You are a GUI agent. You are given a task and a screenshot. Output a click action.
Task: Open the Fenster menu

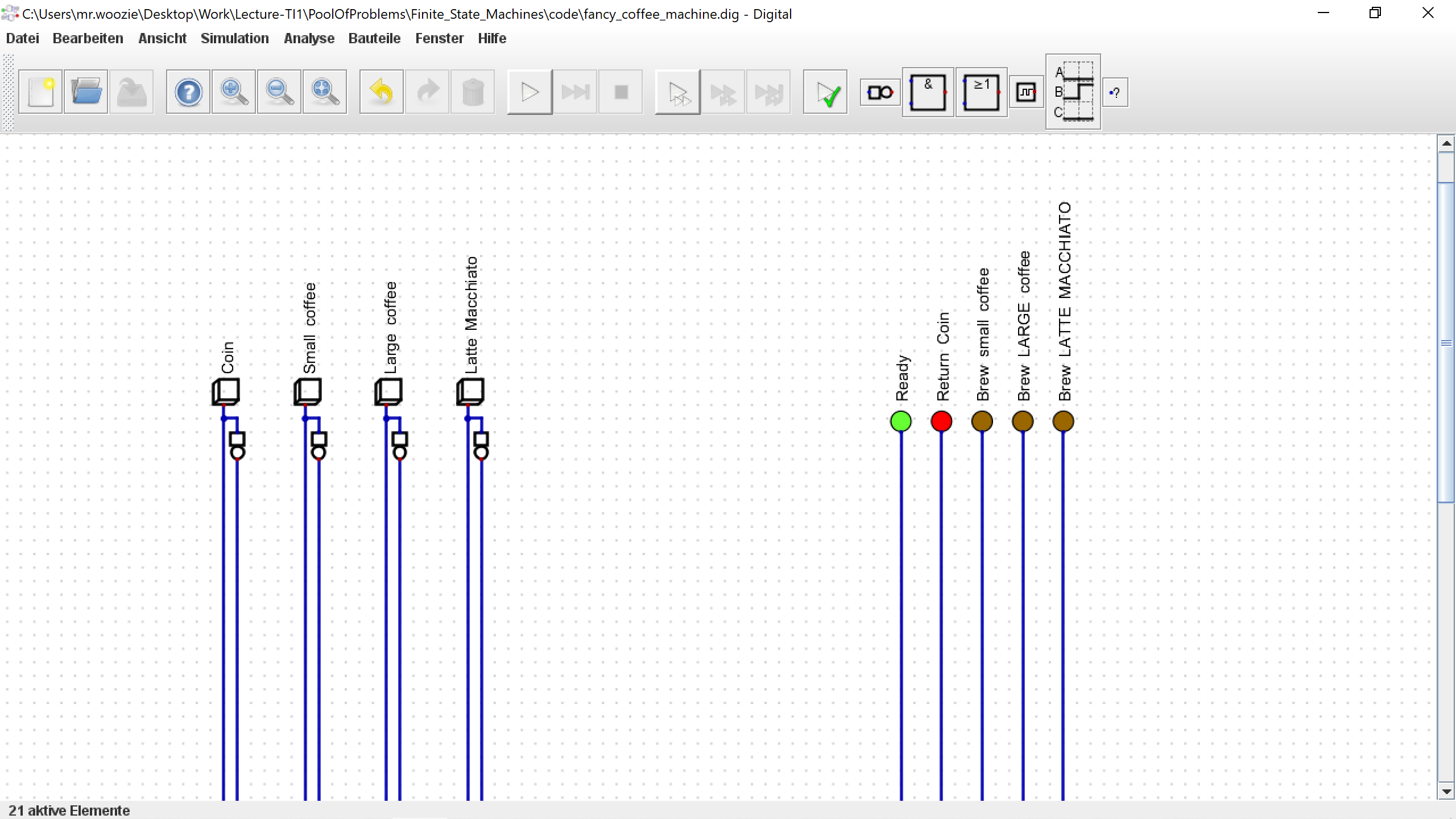click(440, 38)
